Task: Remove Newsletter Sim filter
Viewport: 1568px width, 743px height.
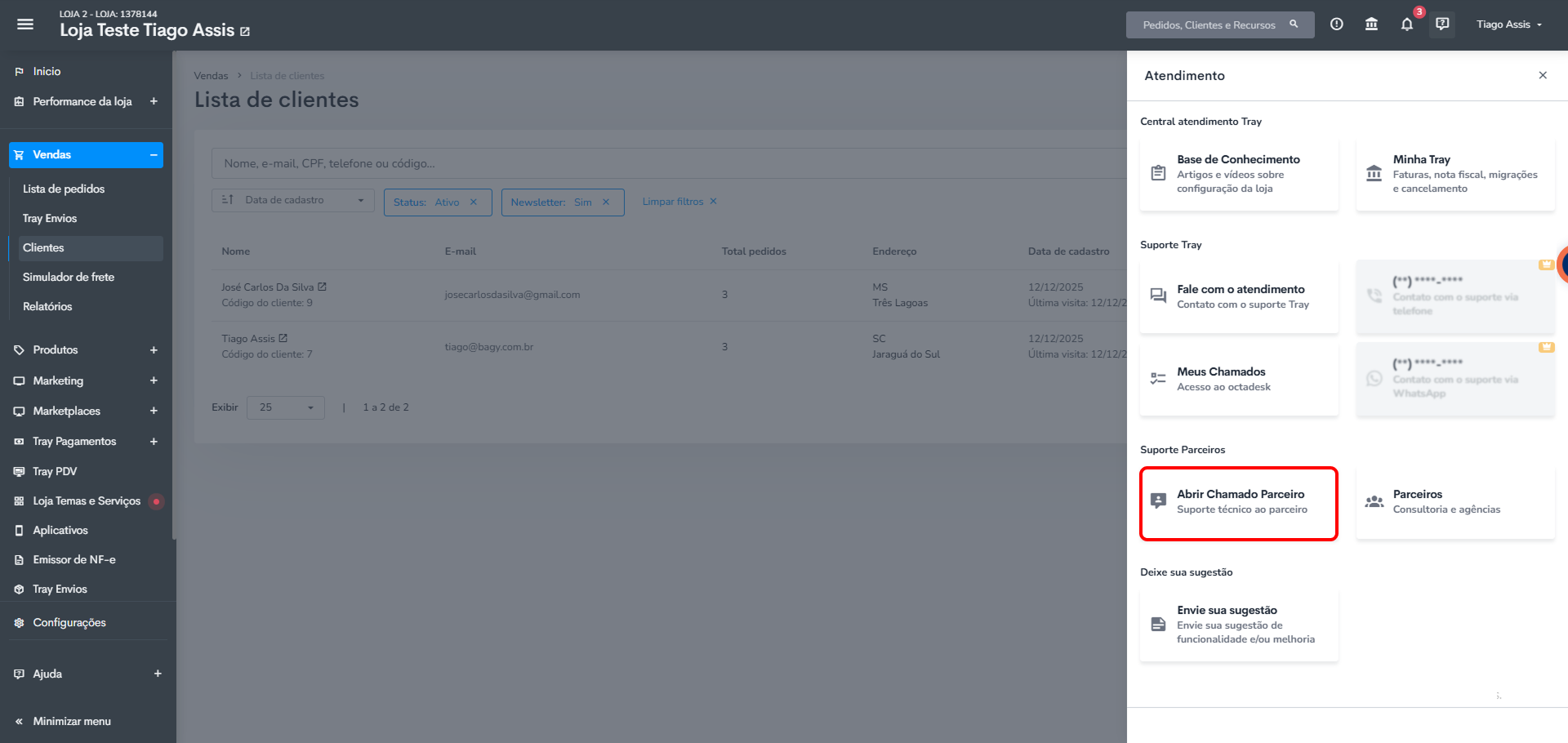Action: [606, 202]
